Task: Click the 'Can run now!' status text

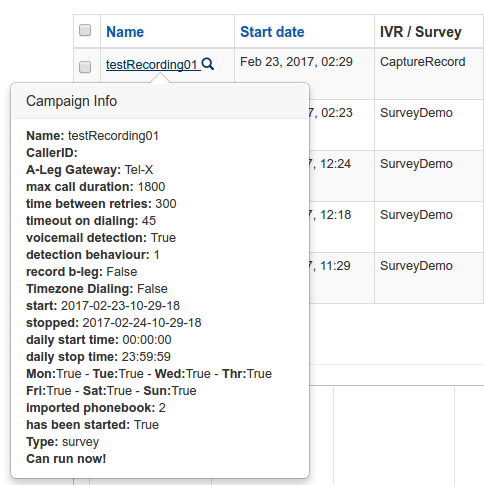Action: (x=66, y=459)
